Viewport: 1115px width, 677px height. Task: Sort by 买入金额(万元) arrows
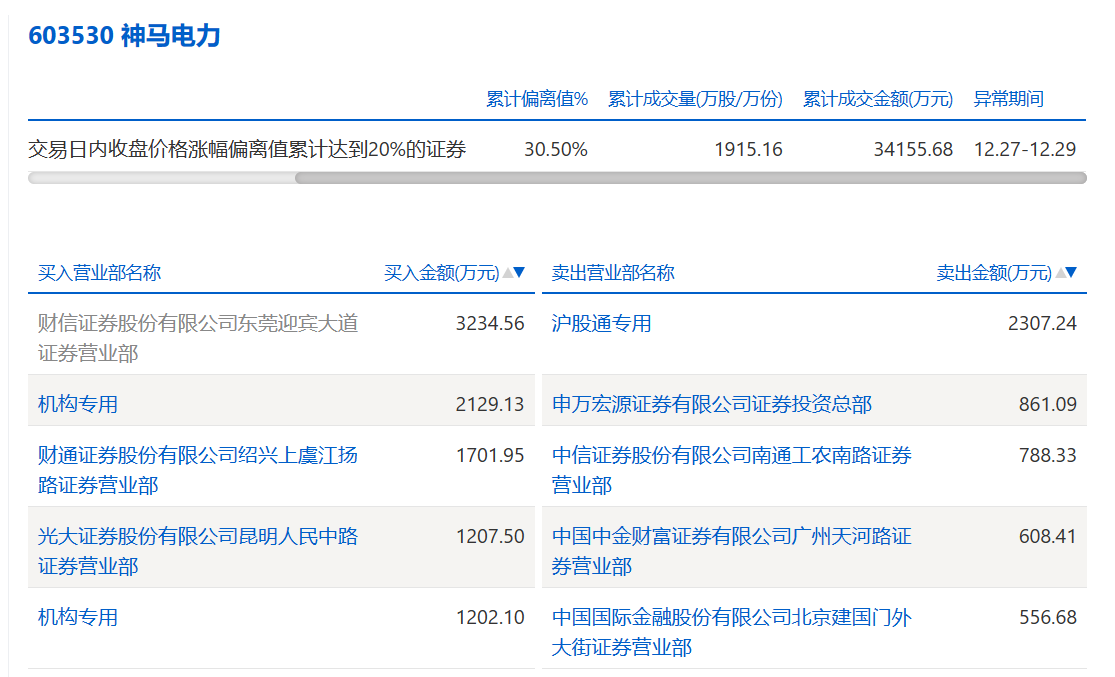coord(514,272)
